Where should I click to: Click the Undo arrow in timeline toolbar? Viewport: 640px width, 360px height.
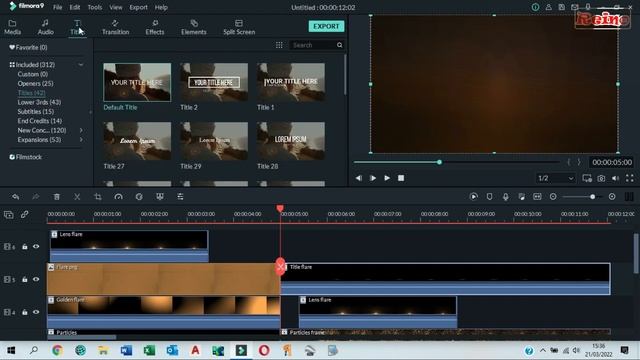click(16, 197)
